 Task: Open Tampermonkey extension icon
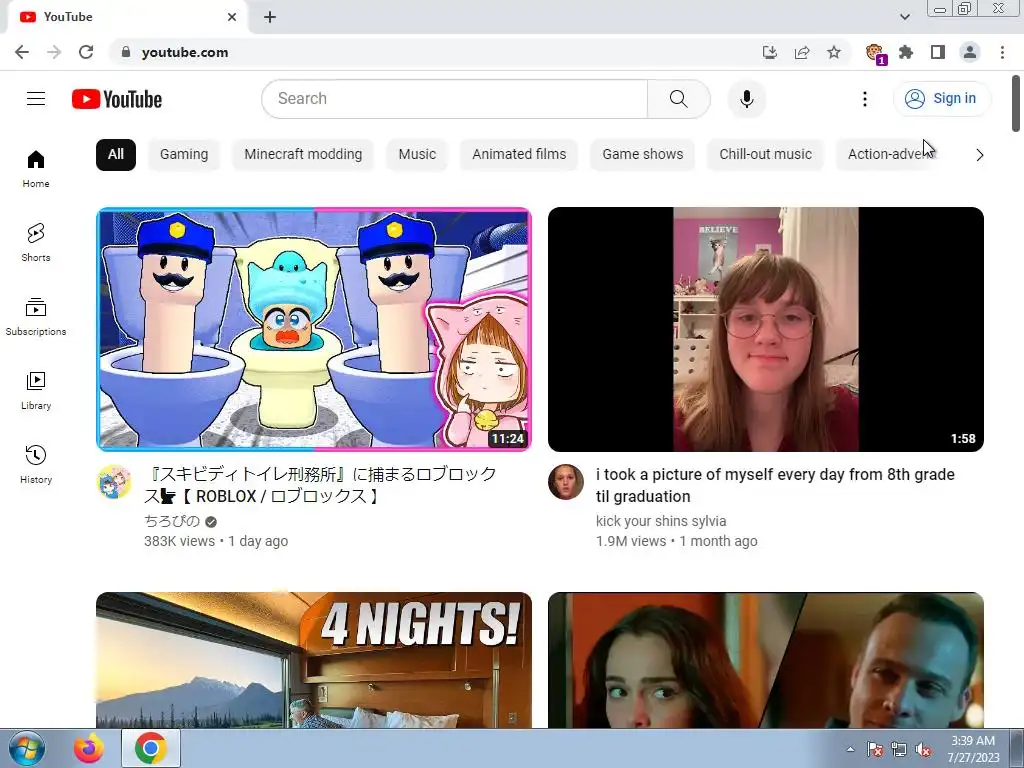click(x=875, y=53)
